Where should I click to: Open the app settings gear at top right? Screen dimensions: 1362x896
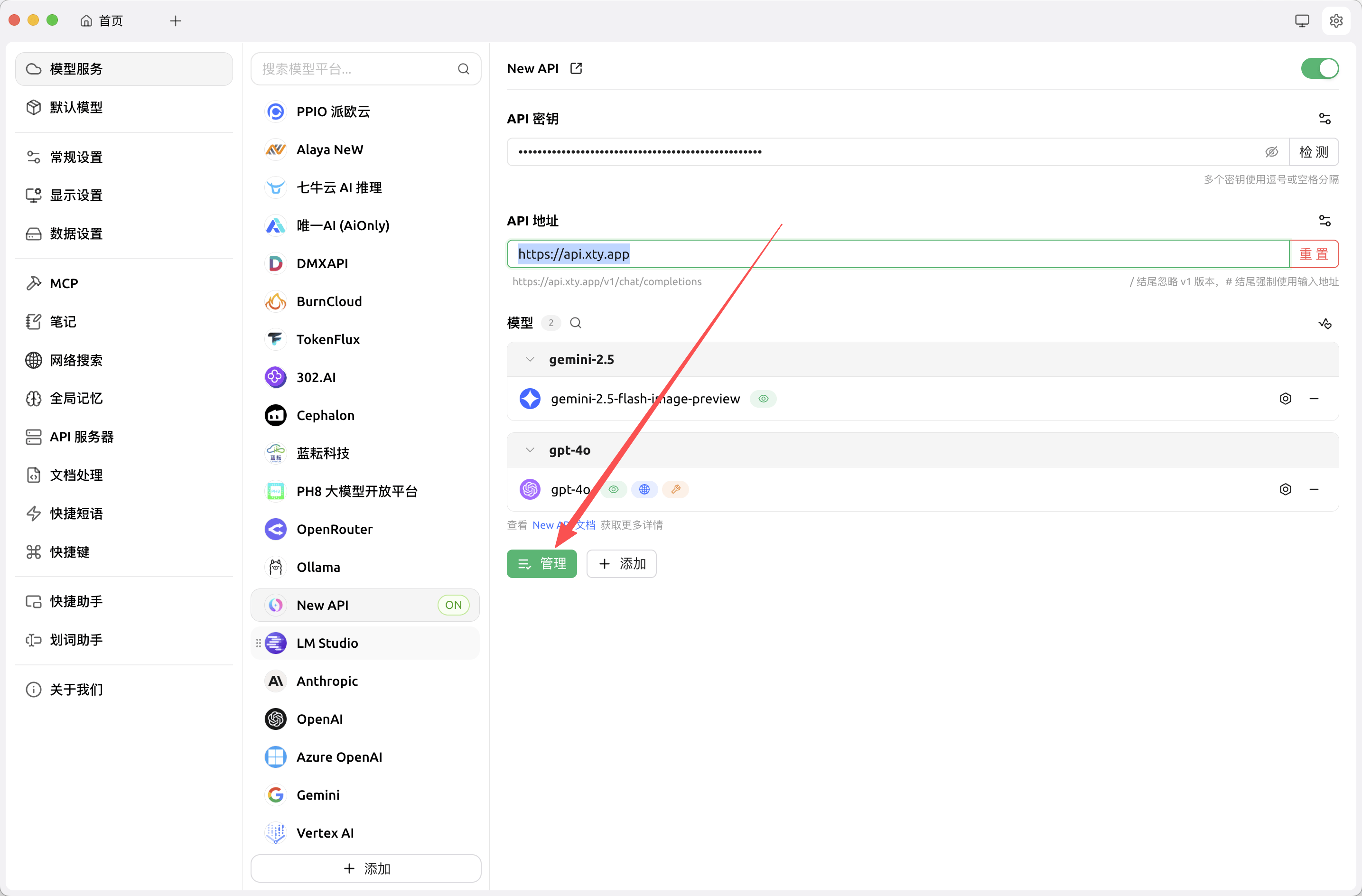click(x=1336, y=20)
